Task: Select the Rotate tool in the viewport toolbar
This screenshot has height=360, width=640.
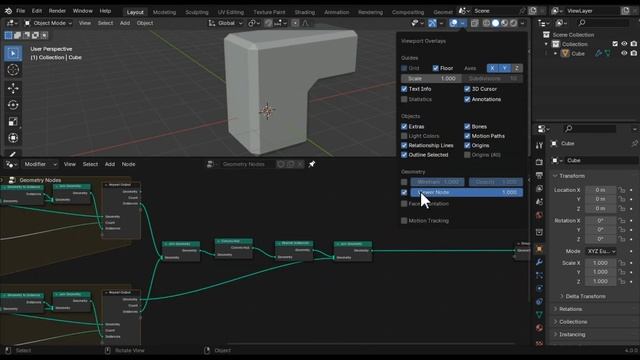Action: (13, 105)
